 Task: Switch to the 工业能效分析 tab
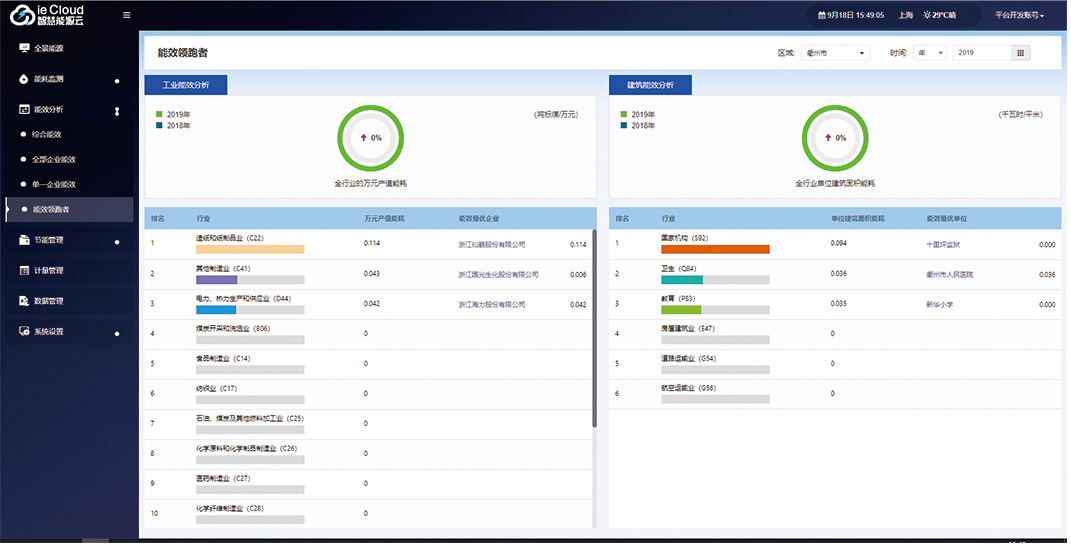(186, 85)
